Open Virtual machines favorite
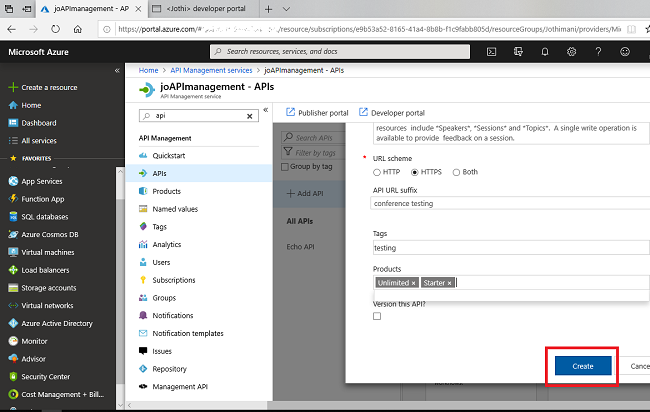This screenshot has width=650, height=412. [41, 252]
